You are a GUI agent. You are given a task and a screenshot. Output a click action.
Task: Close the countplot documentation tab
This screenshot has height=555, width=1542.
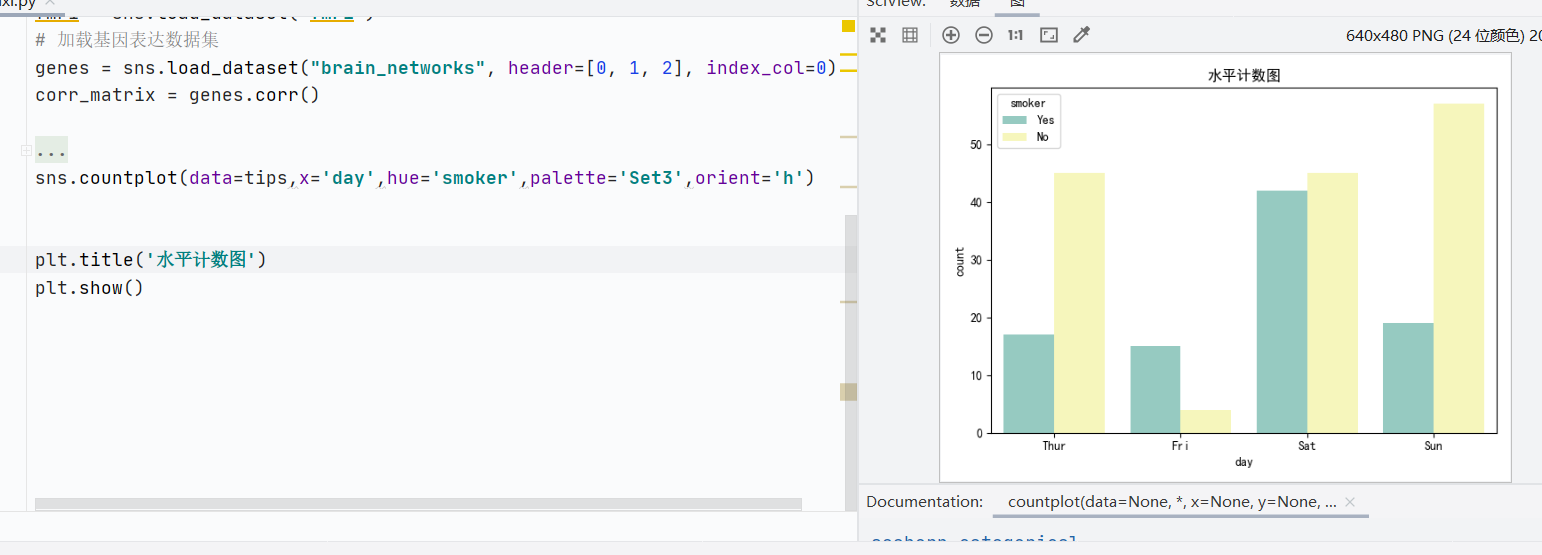tap(1349, 502)
